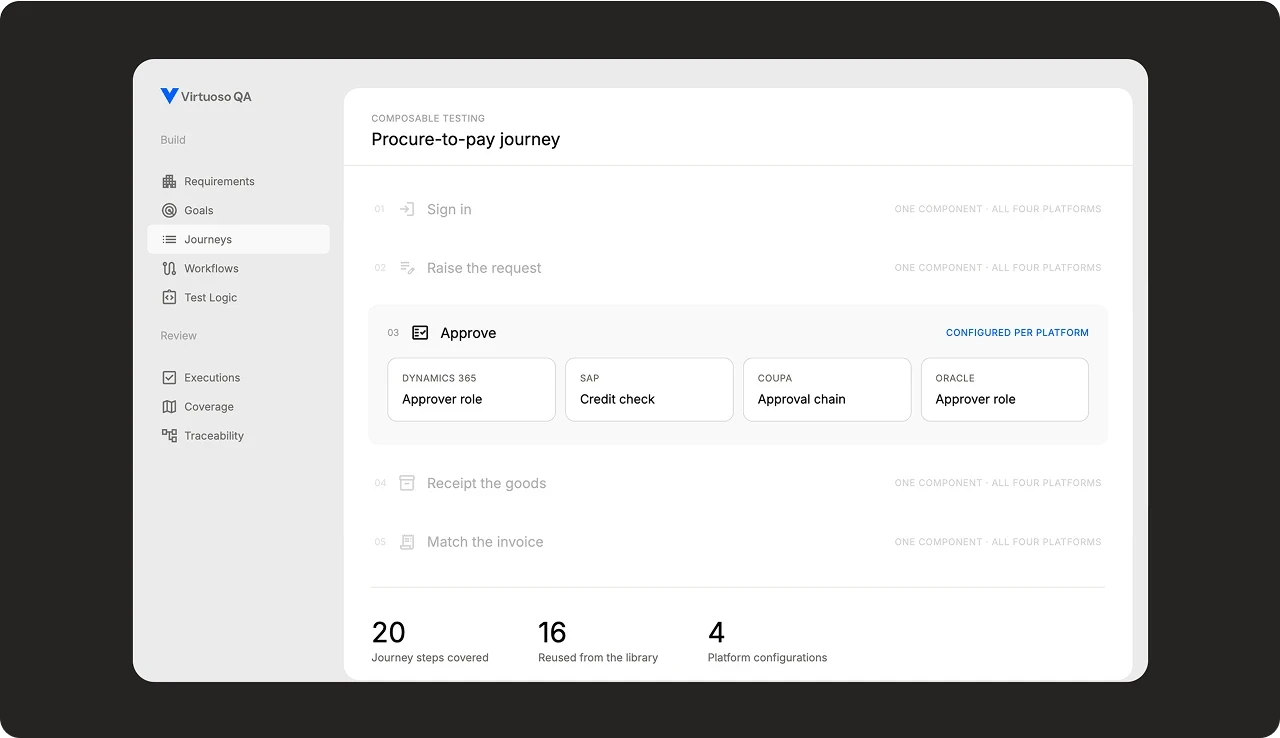Expand the Match the invoice step
This screenshot has width=1280, height=738.
point(738,542)
